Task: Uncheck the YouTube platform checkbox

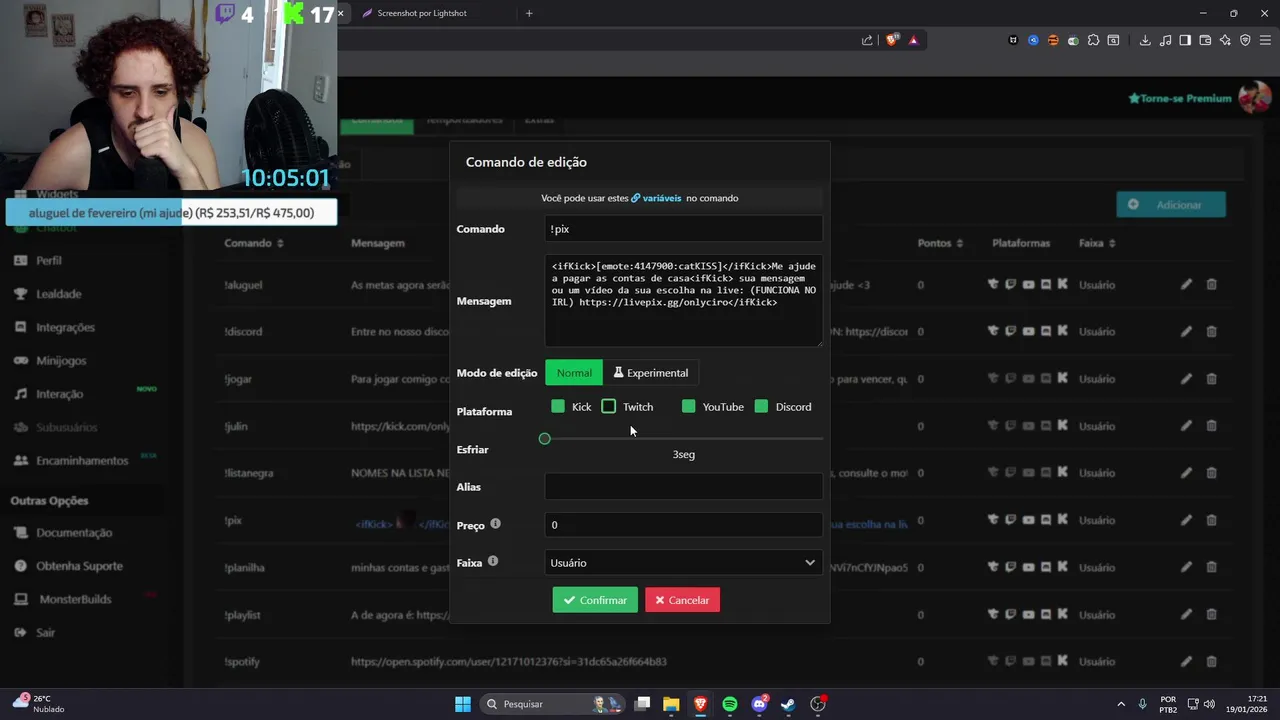Action: (688, 406)
